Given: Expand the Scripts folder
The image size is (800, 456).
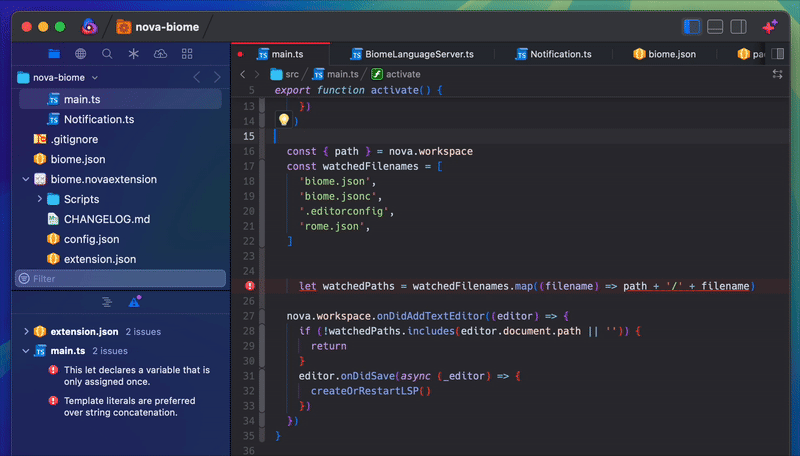Looking at the screenshot, I should click(39, 199).
